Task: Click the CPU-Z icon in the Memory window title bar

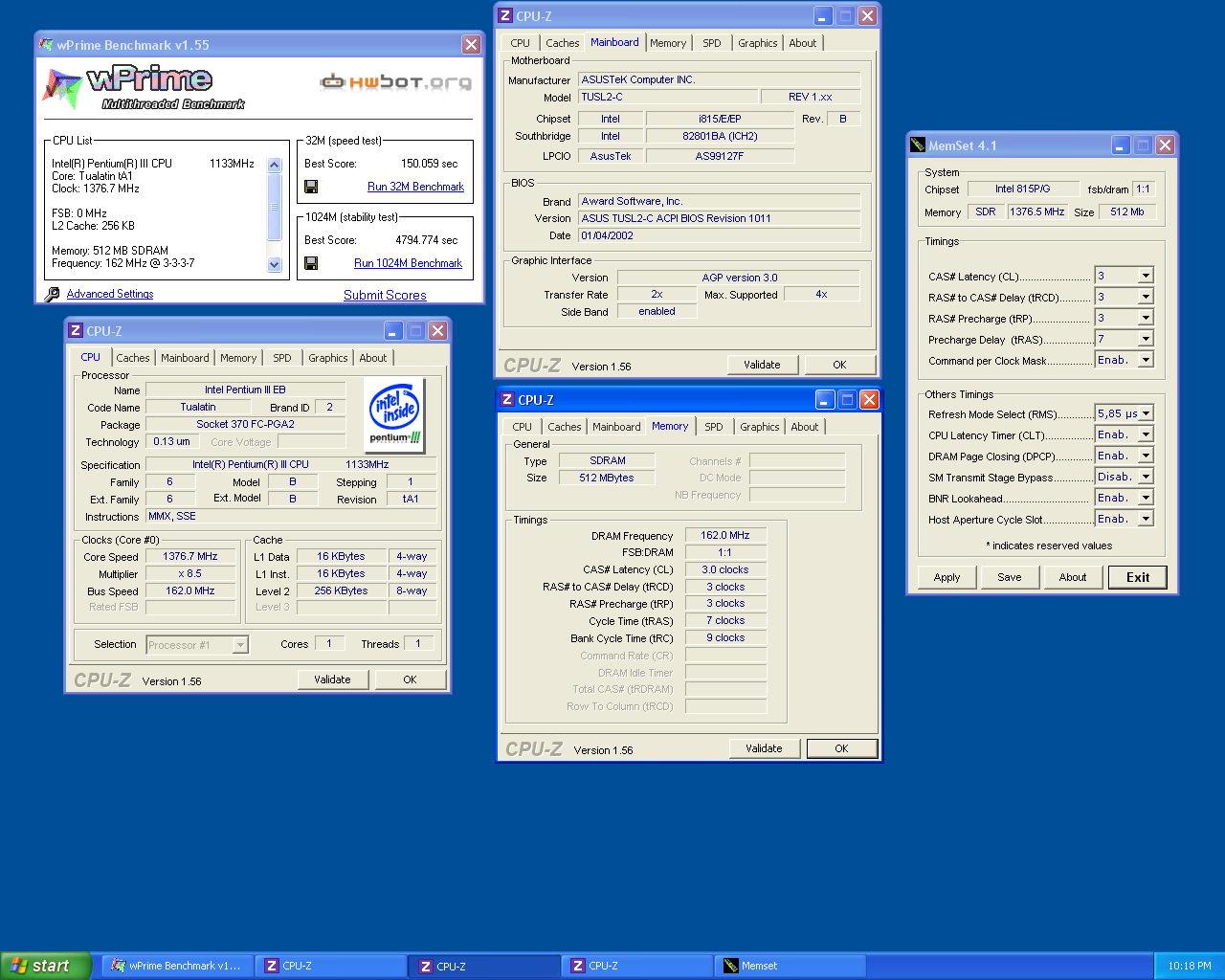Action: (x=507, y=400)
